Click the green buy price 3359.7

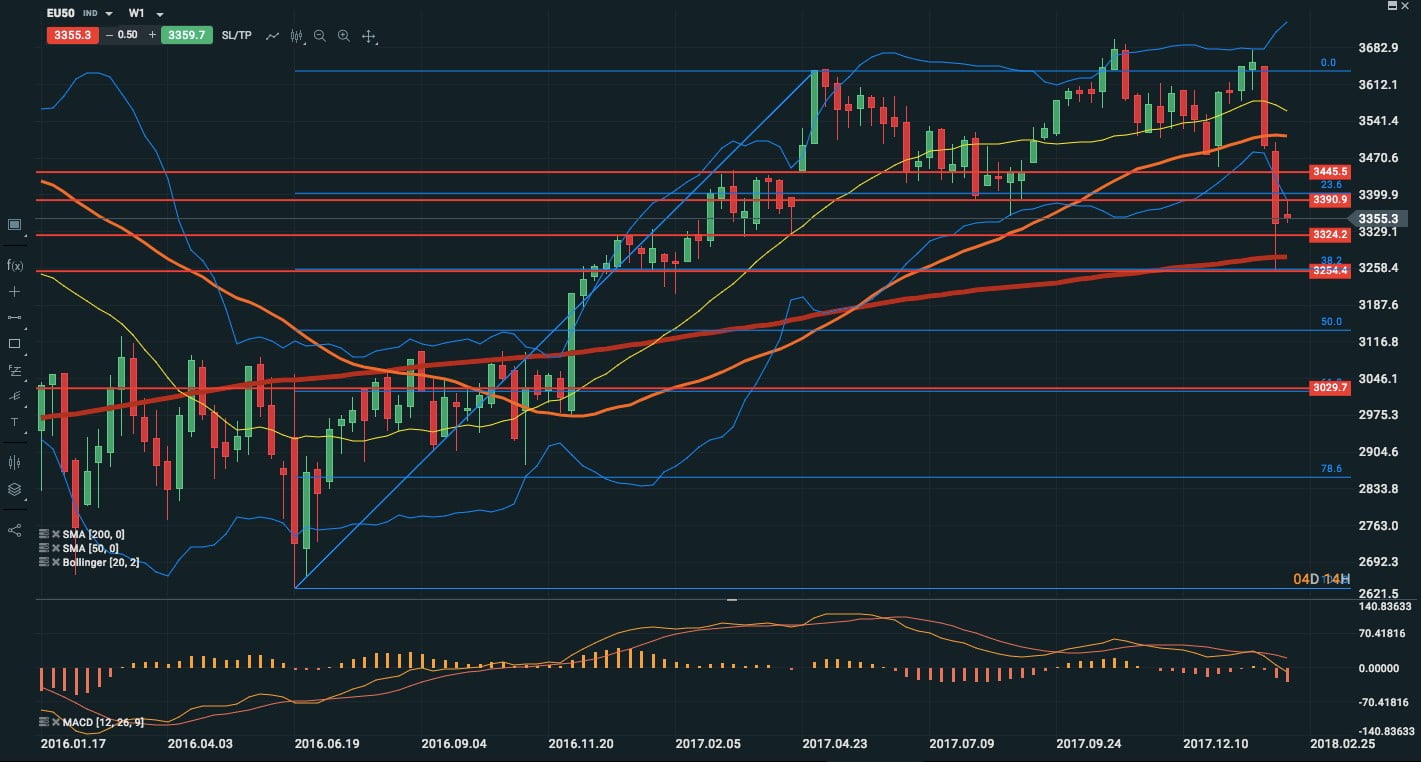coord(186,35)
